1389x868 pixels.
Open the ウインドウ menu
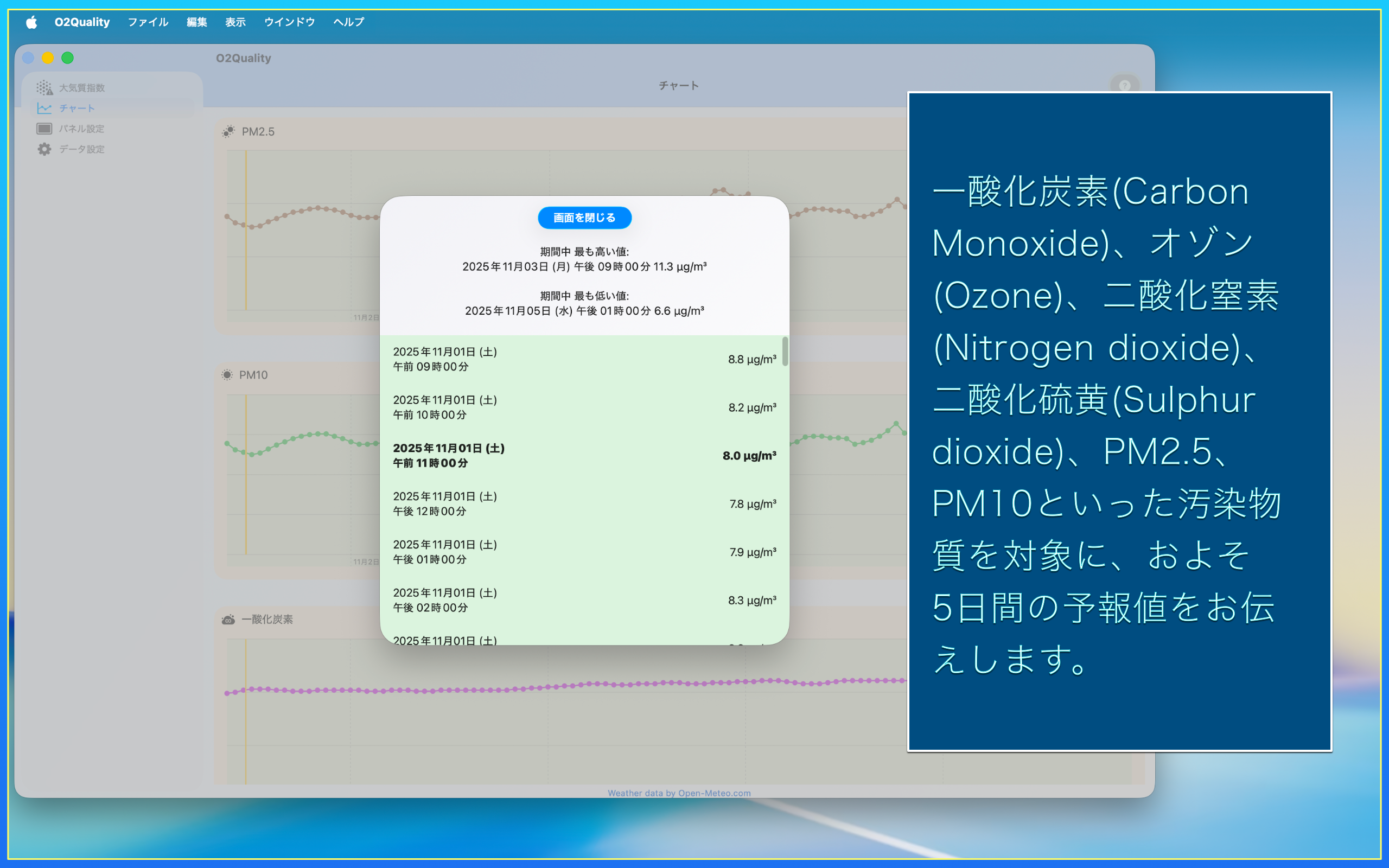point(290,22)
